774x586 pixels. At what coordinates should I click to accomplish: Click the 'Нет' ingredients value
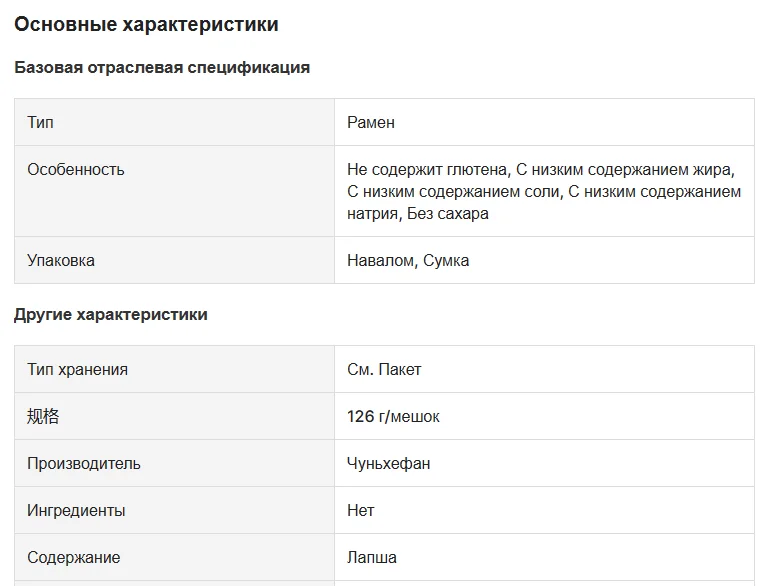(361, 510)
